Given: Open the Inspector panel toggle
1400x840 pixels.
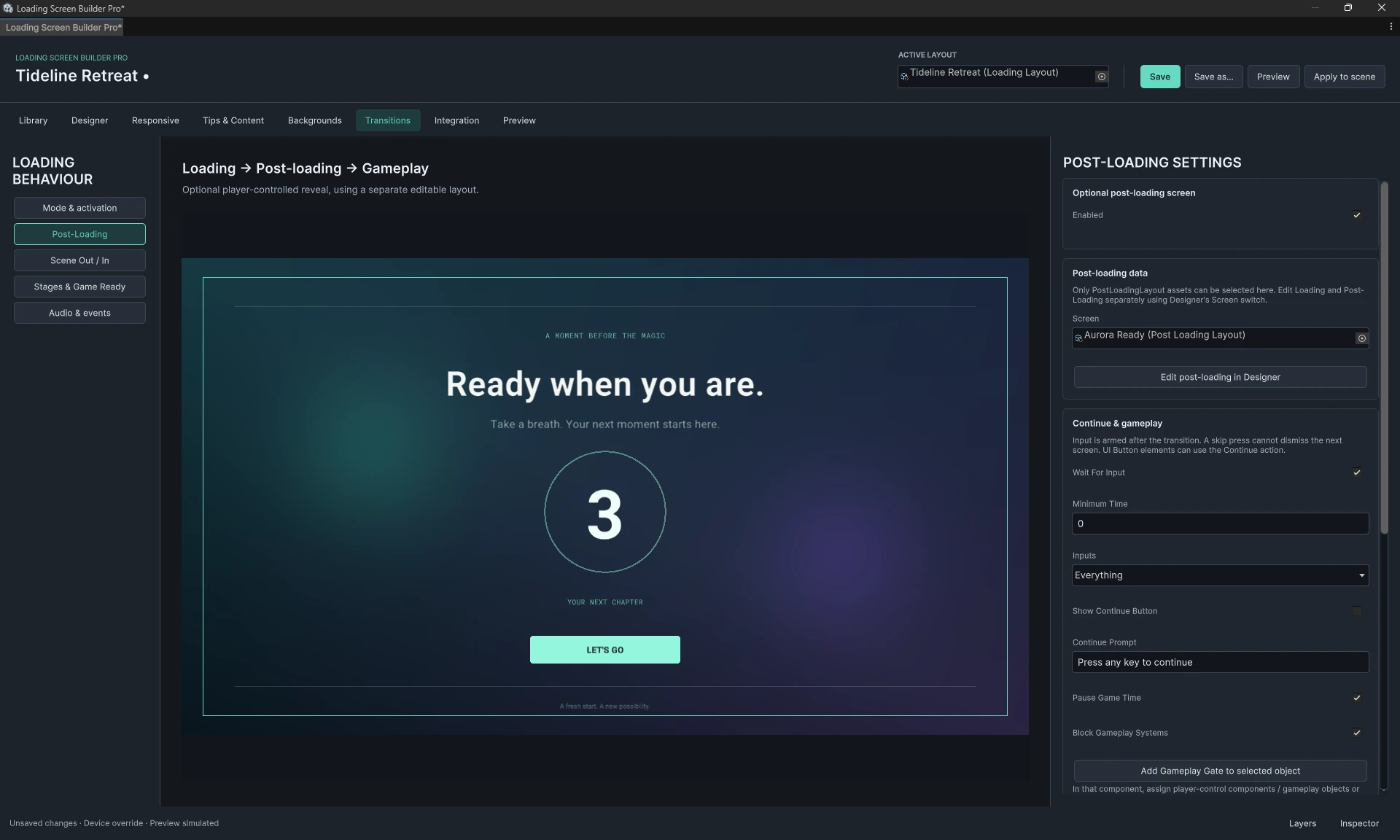Looking at the screenshot, I should [x=1359, y=823].
